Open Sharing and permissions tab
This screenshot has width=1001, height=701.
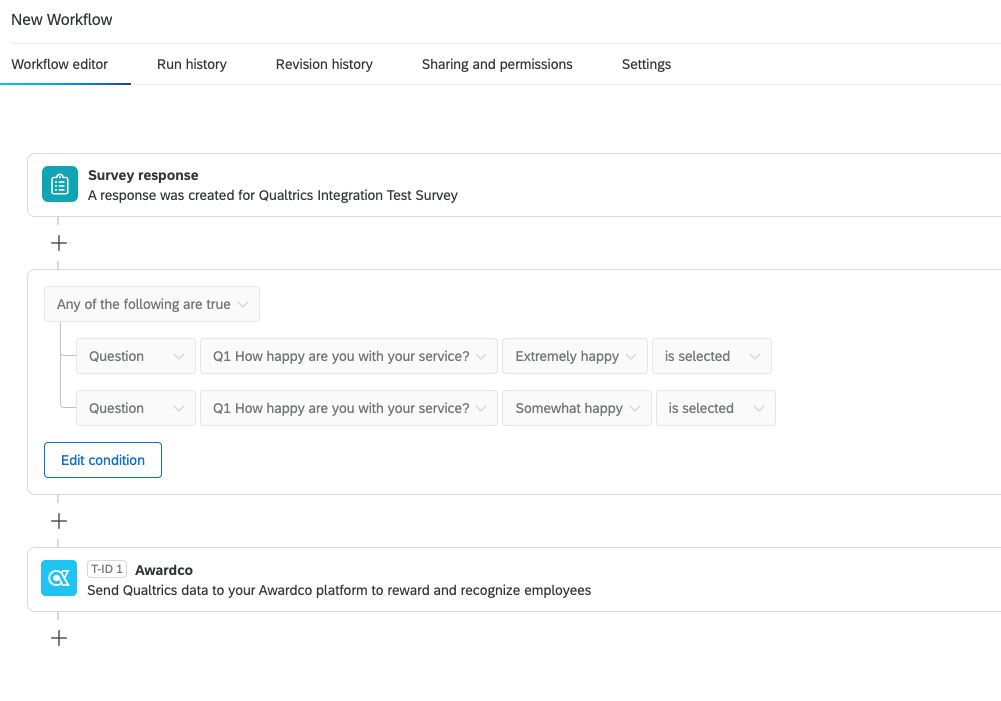tap(497, 64)
